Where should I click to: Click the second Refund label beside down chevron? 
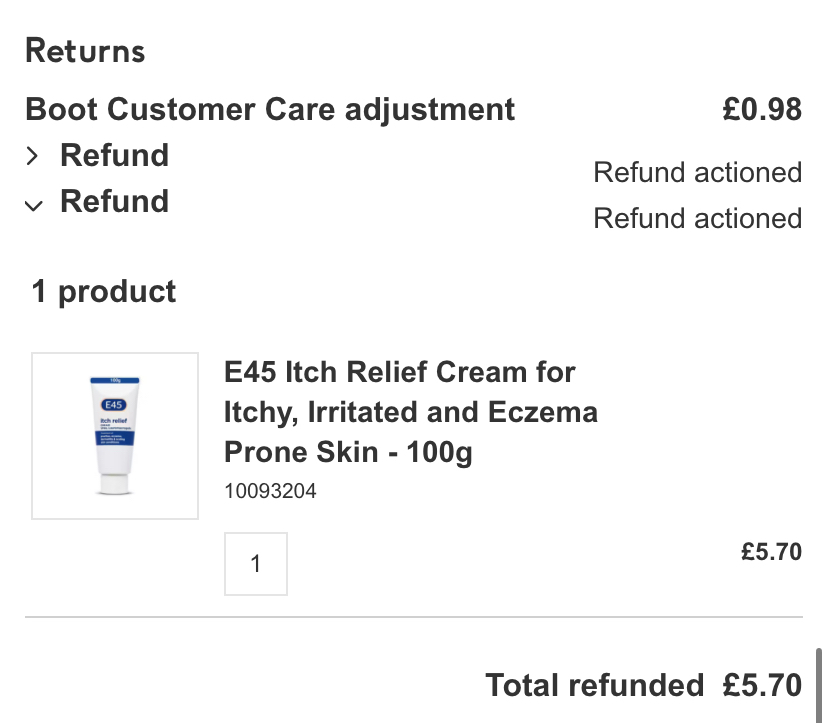tap(114, 202)
